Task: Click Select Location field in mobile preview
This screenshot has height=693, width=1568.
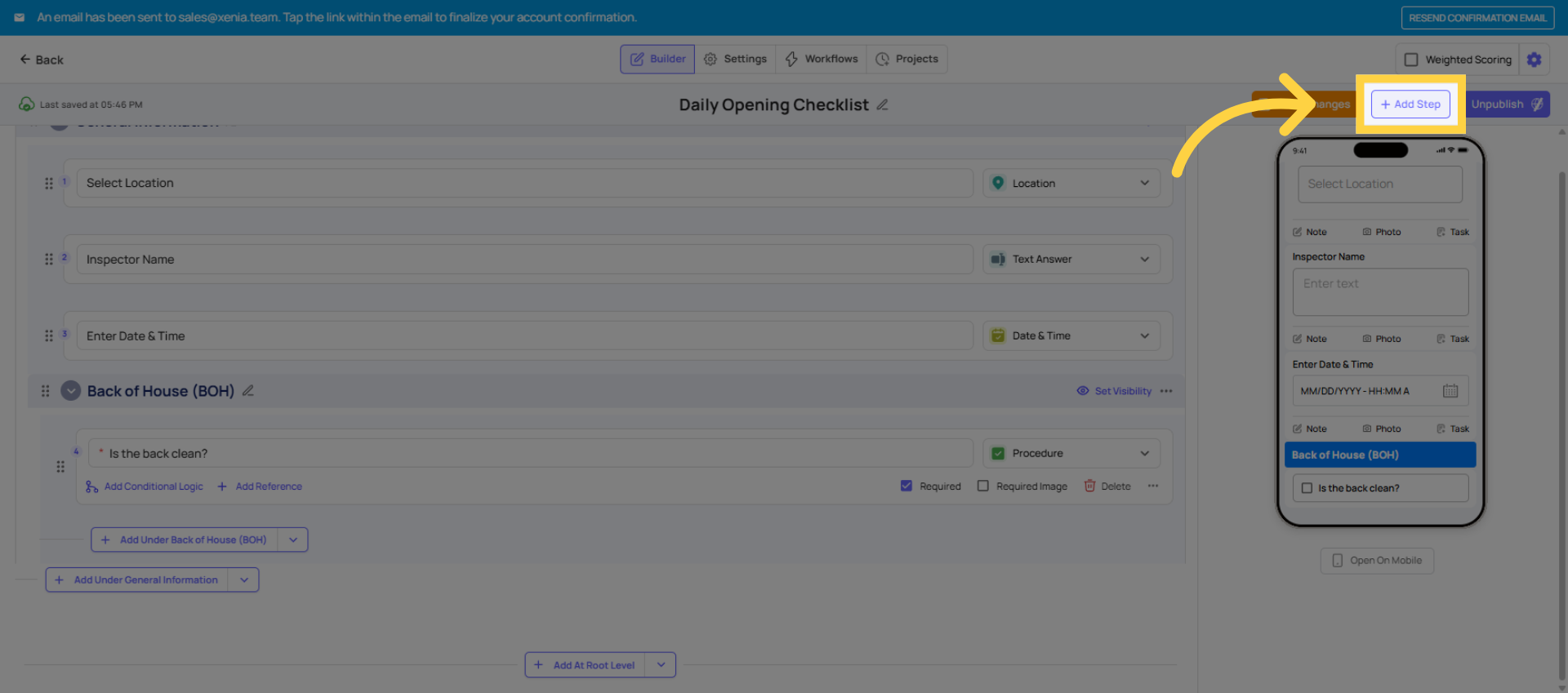Action: tap(1380, 184)
